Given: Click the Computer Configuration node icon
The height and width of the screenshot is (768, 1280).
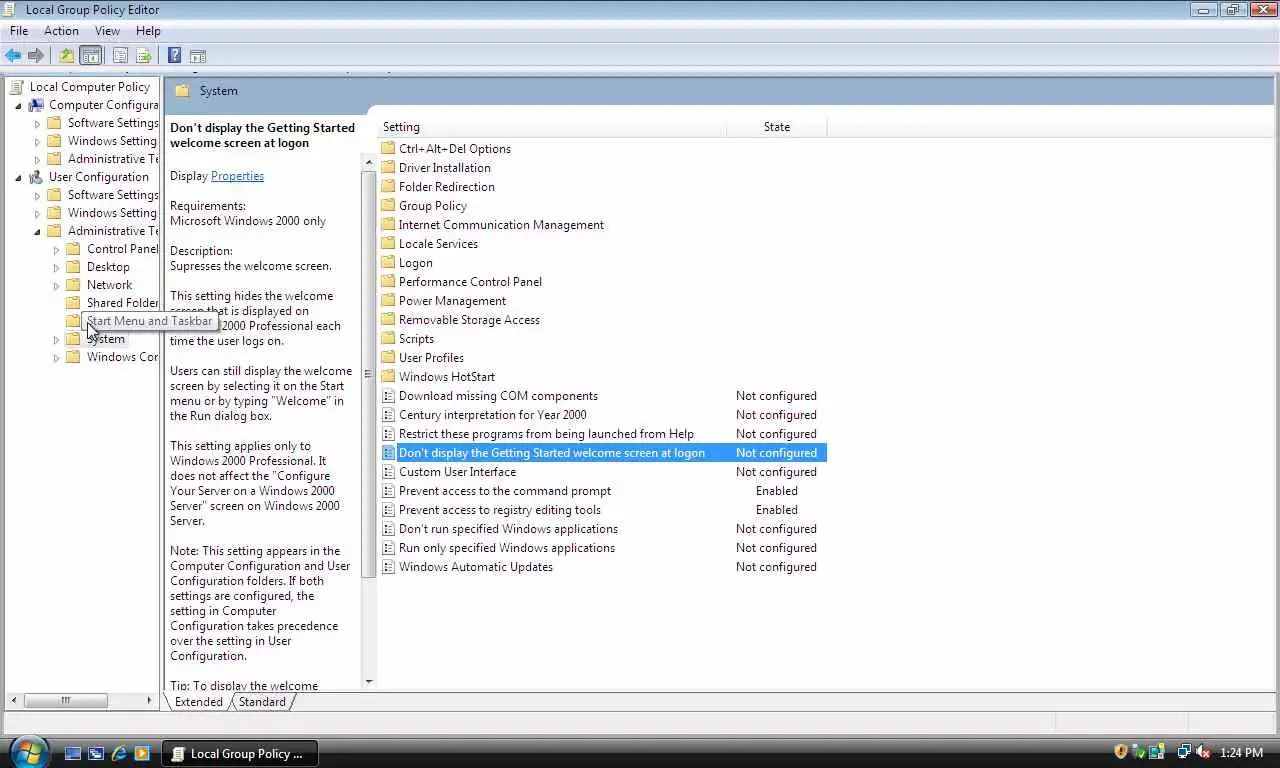Looking at the screenshot, I should pyautogui.click(x=36, y=105).
